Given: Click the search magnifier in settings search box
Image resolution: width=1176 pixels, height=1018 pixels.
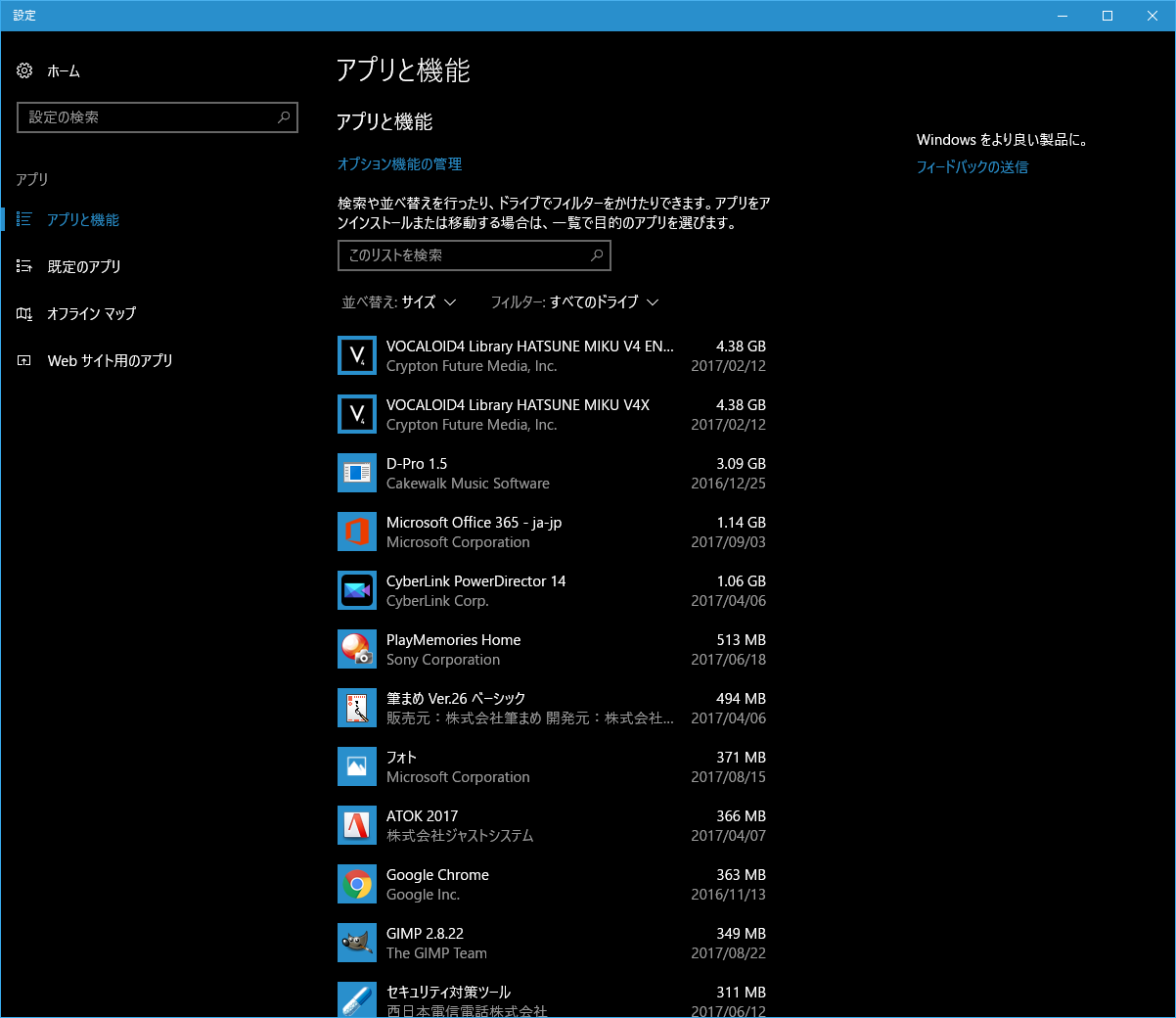Looking at the screenshot, I should click(x=284, y=117).
